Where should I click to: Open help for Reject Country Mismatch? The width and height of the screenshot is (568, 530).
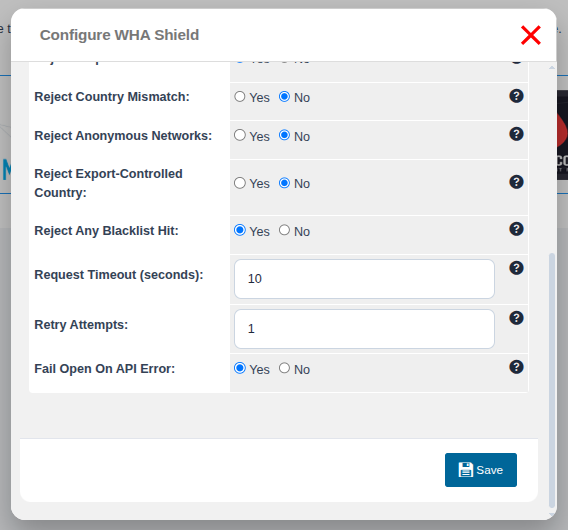pyautogui.click(x=516, y=96)
